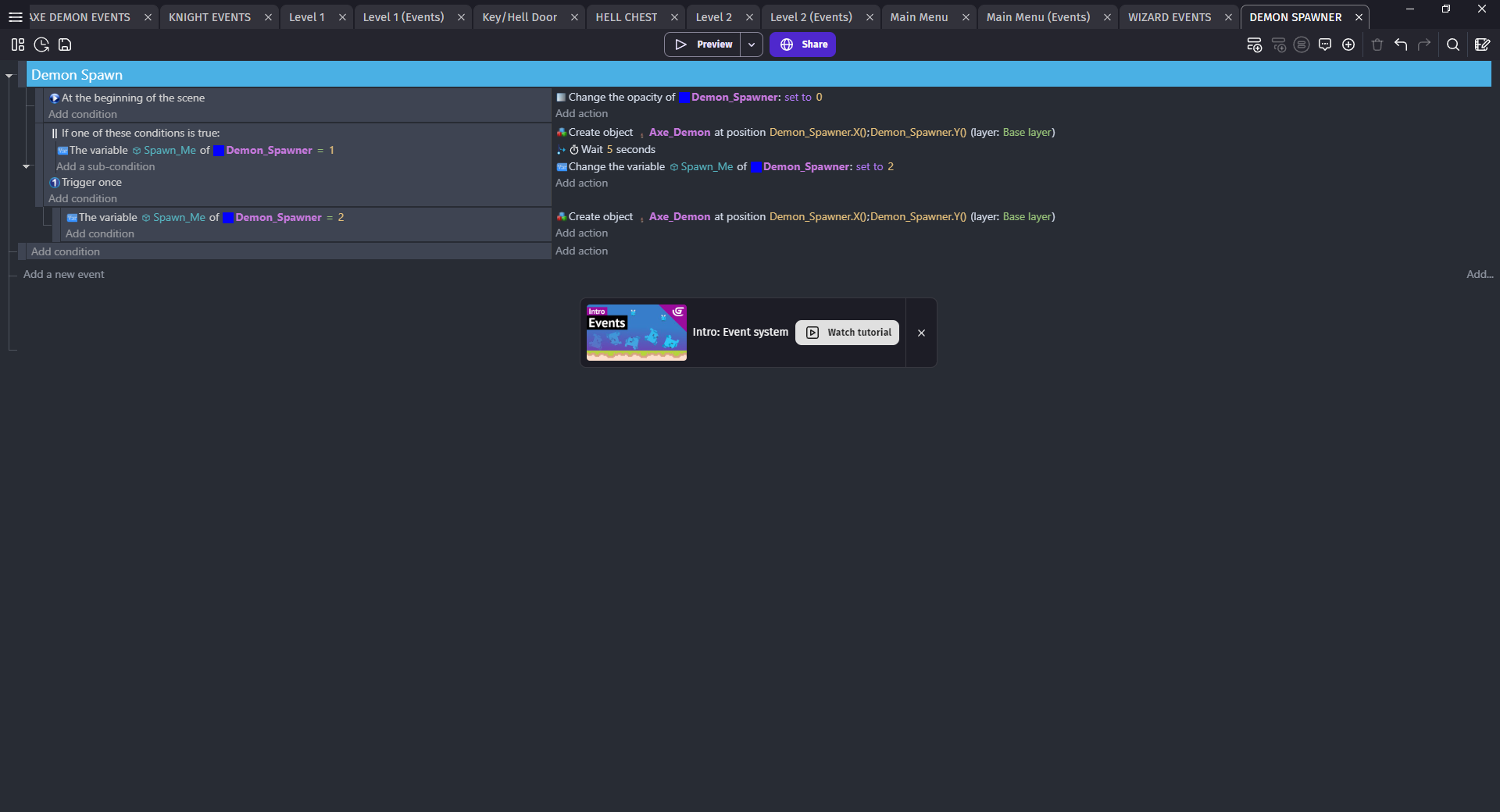Click the Watch tutorial button
This screenshot has width=1500, height=812.
click(x=847, y=332)
